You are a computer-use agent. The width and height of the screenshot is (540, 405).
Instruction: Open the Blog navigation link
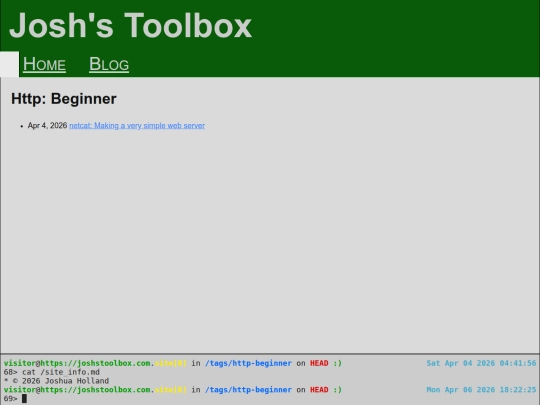109,64
